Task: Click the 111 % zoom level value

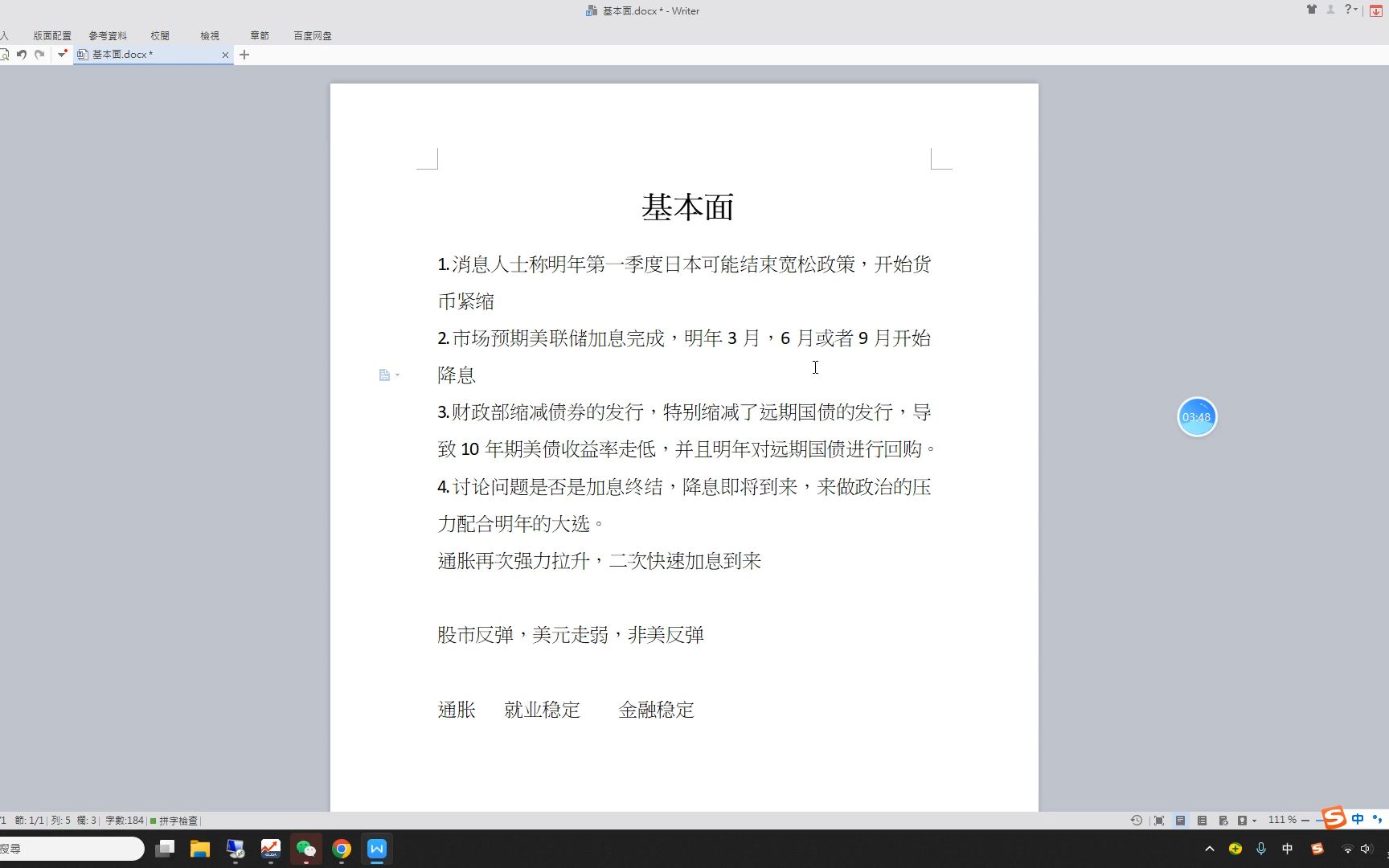Action: (x=1282, y=820)
